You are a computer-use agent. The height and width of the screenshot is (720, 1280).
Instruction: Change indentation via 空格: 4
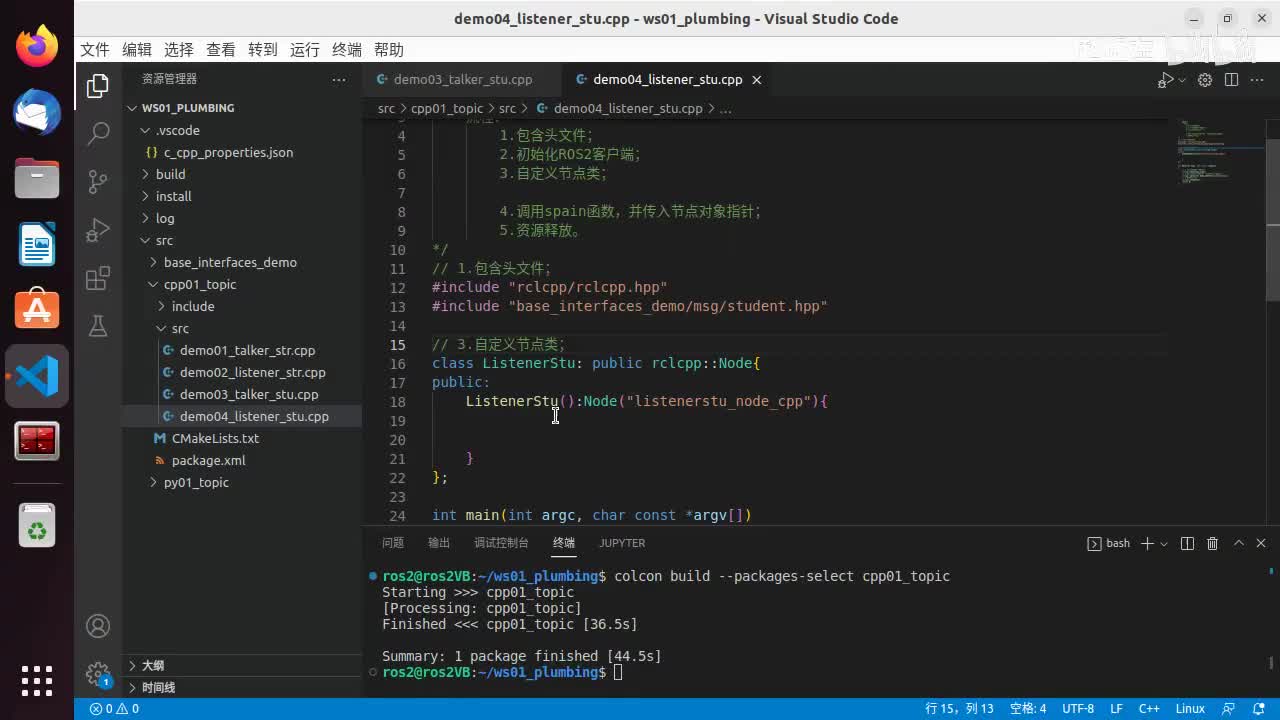pyautogui.click(x=1028, y=709)
